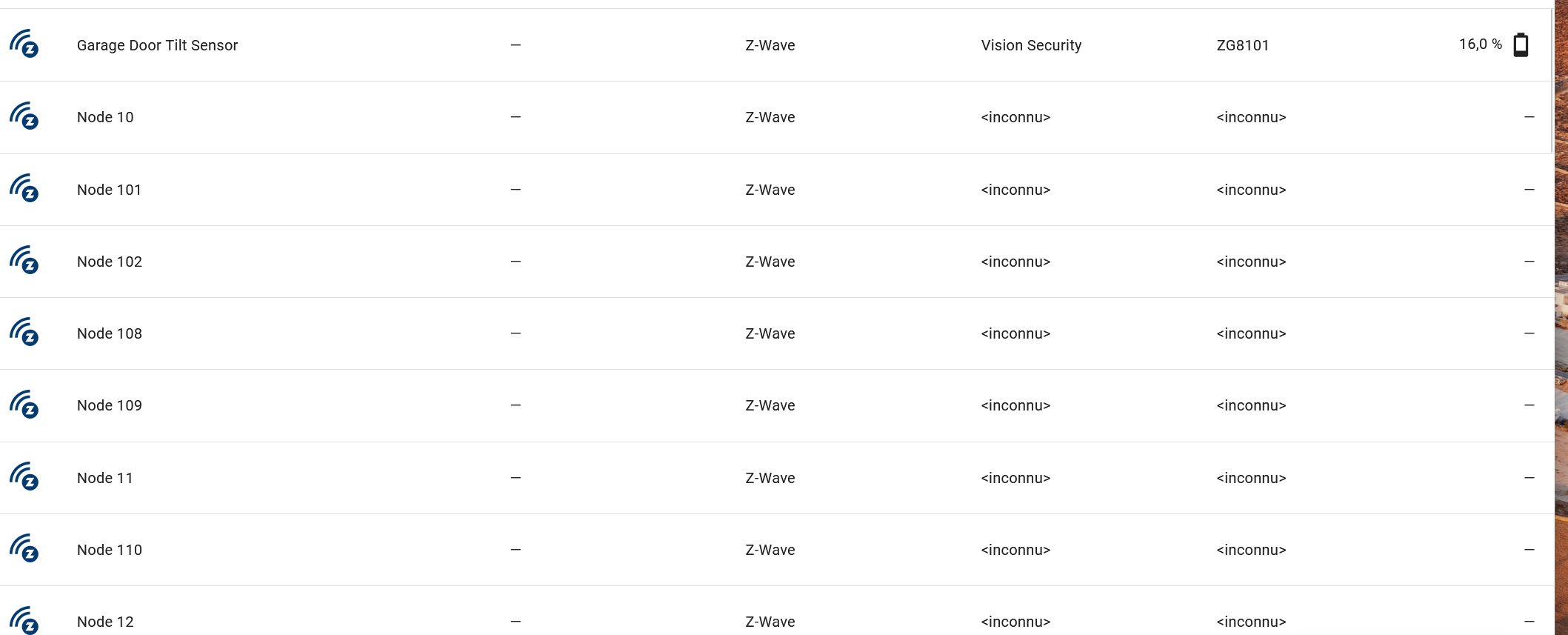The image size is (1568, 635).
Task: Open the Node 108 device entry
Action: (x=109, y=333)
